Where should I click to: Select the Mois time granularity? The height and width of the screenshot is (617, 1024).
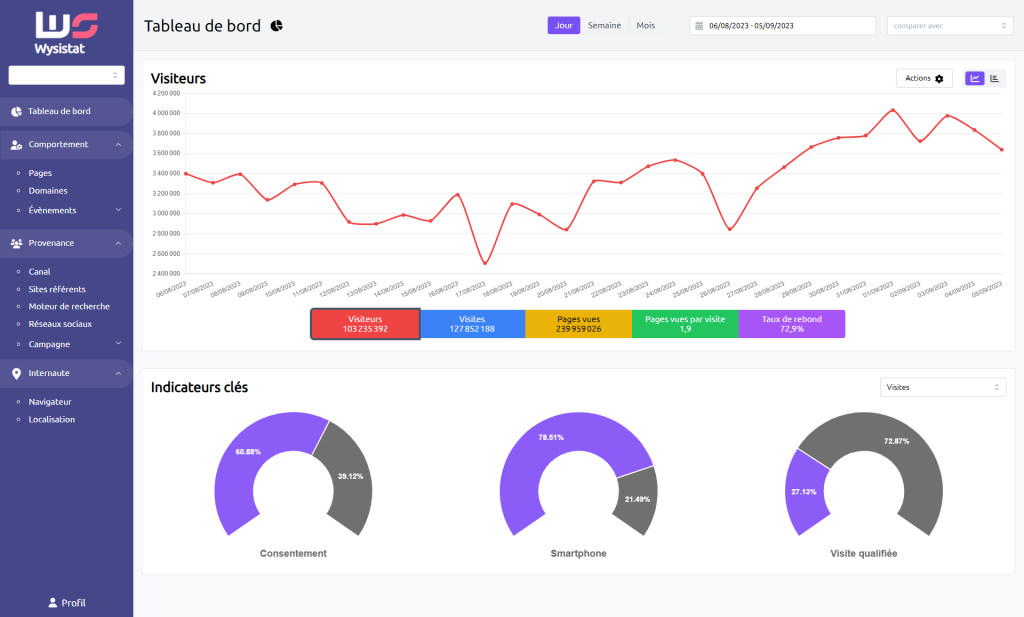pyautogui.click(x=646, y=26)
